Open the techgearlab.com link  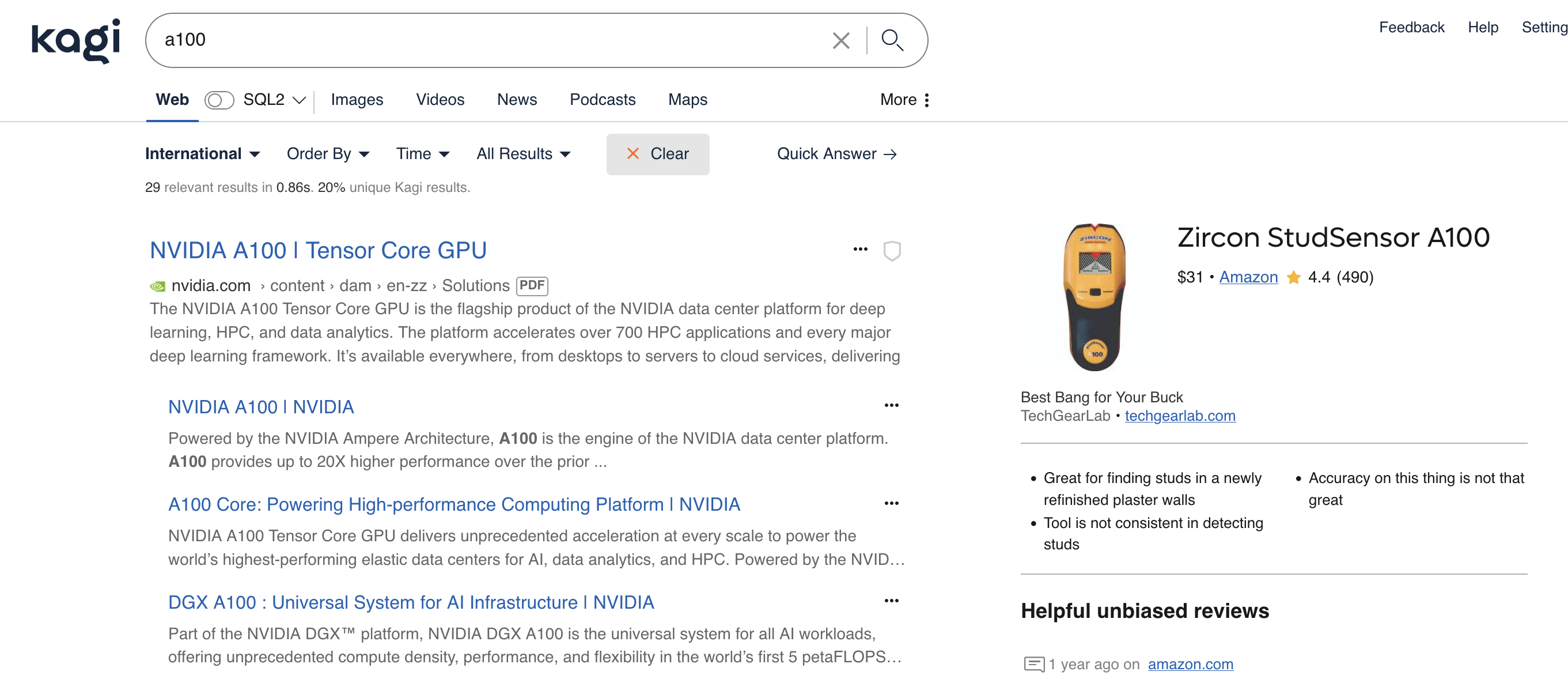[1180, 416]
